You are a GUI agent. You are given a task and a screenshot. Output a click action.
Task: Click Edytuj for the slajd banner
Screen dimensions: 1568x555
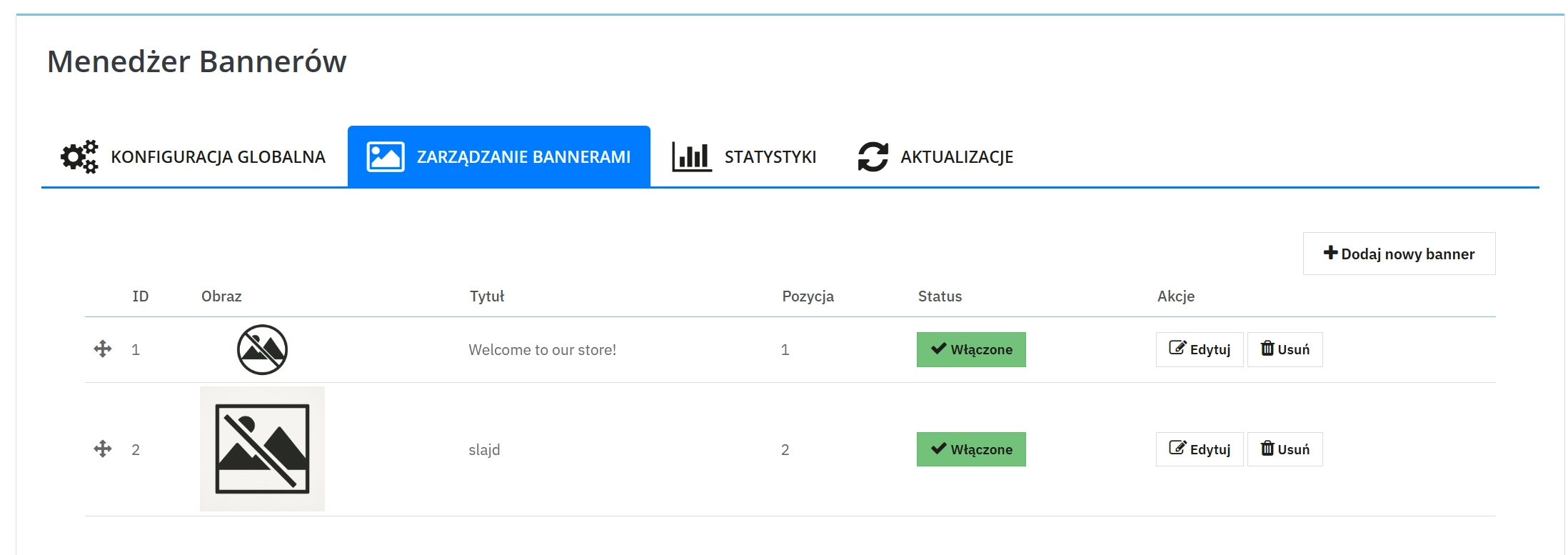pos(1199,449)
